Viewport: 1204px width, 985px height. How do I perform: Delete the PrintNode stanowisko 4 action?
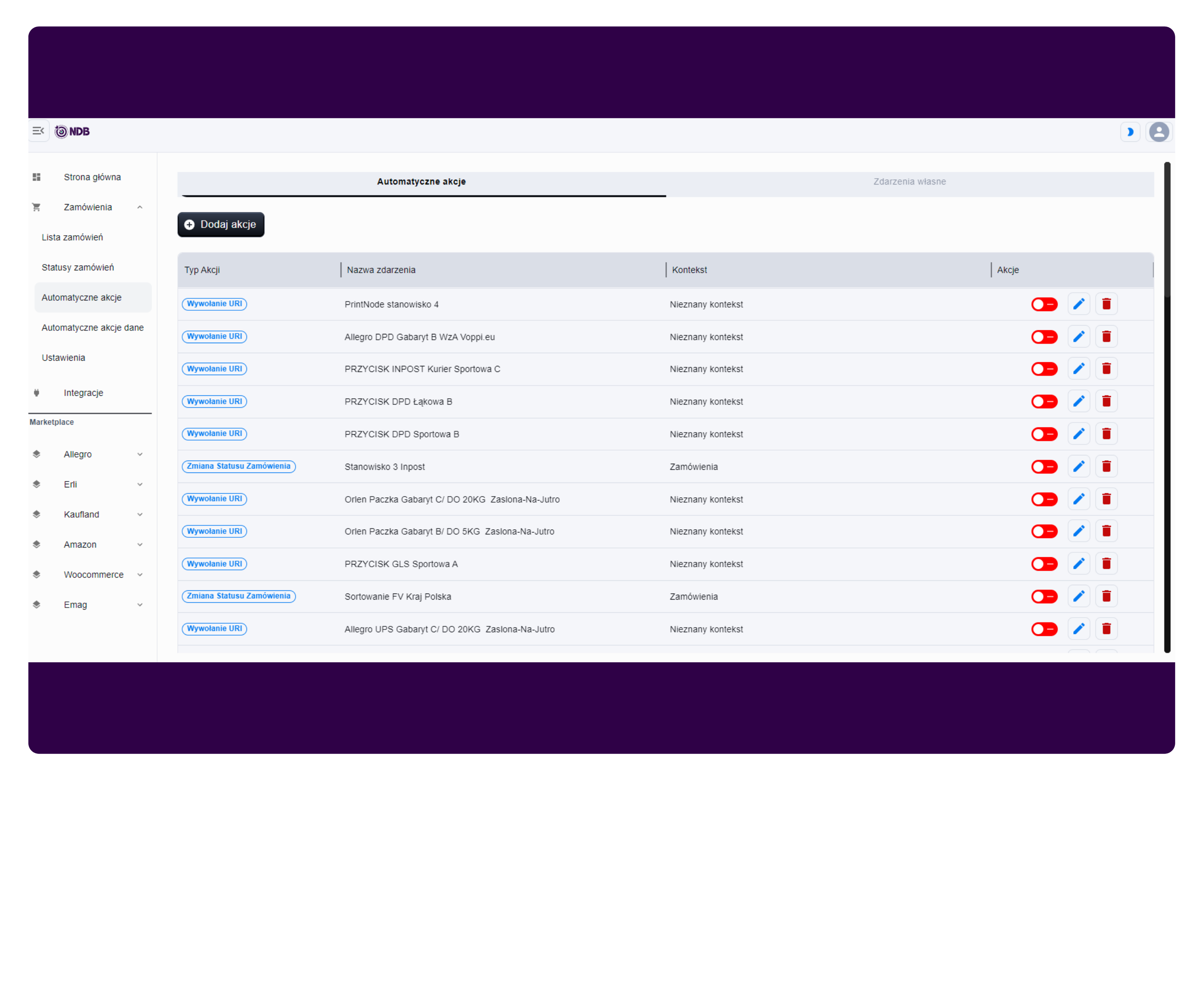(1106, 304)
